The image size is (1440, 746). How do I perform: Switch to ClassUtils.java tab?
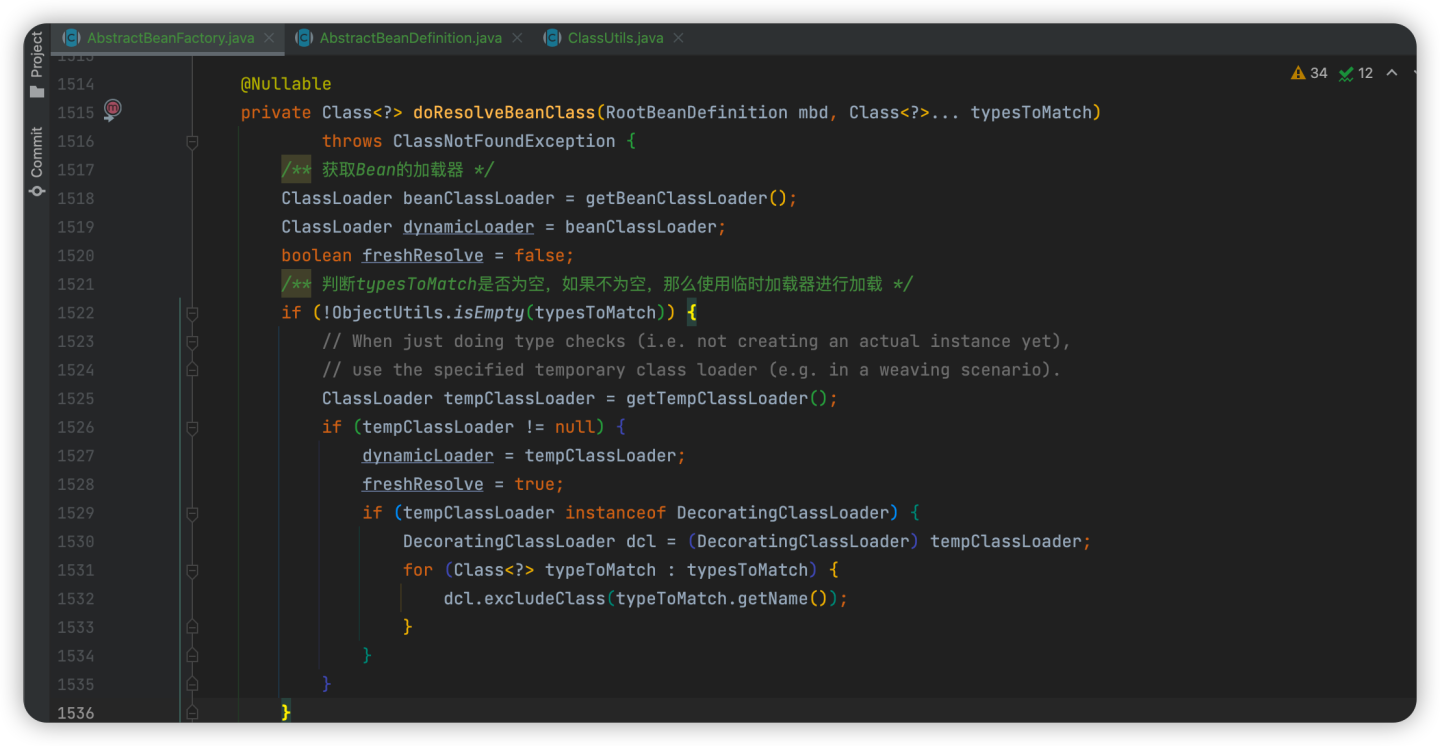tap(615, 38)
